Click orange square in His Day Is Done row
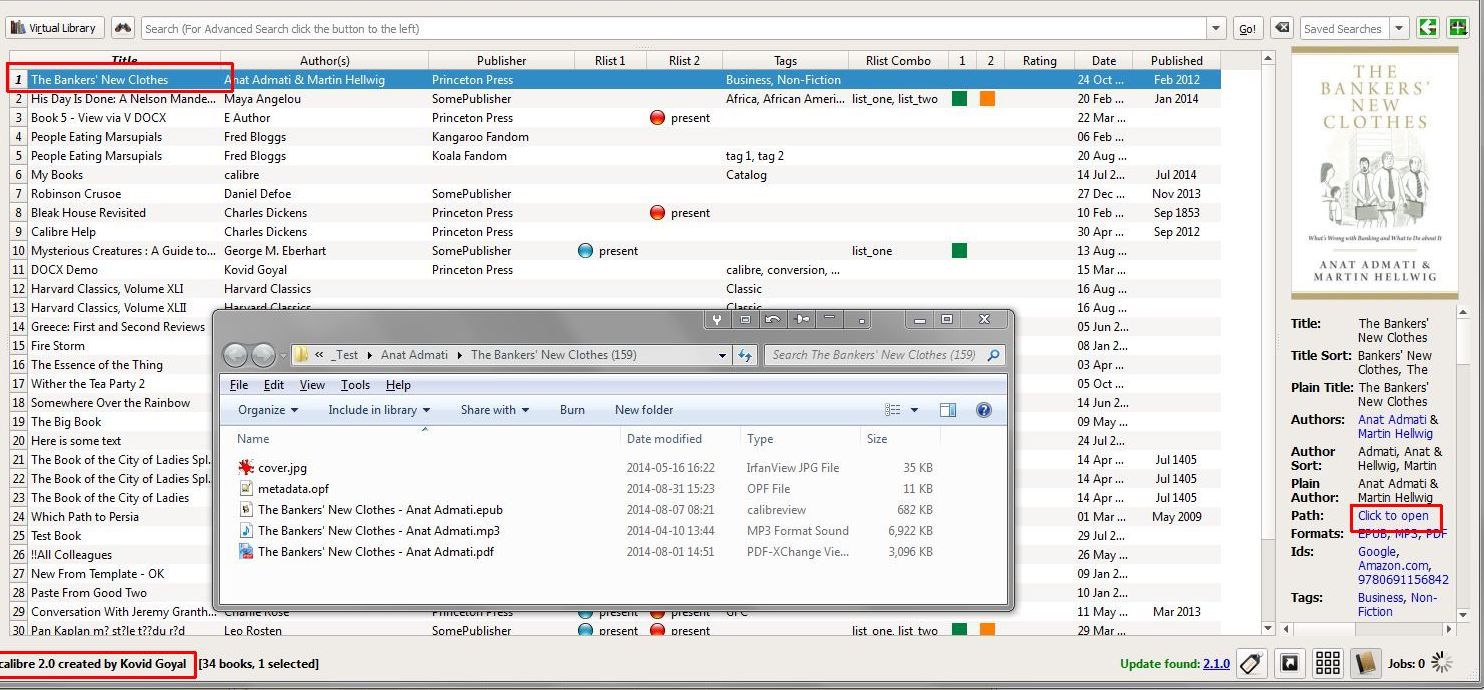1484x690 pixels. 987,99
